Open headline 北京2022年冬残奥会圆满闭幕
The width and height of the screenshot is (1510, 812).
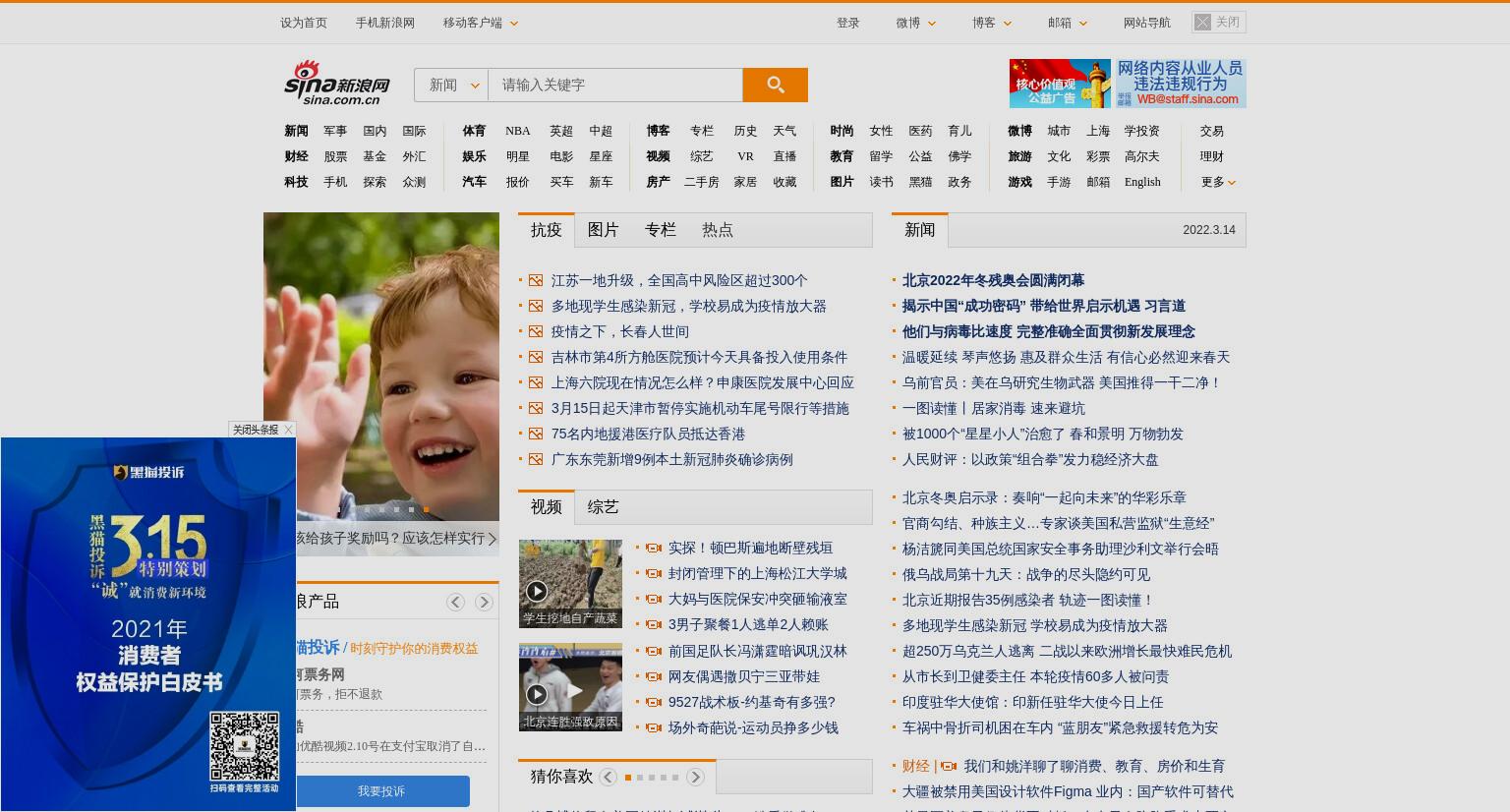click(x=993, y=280)
